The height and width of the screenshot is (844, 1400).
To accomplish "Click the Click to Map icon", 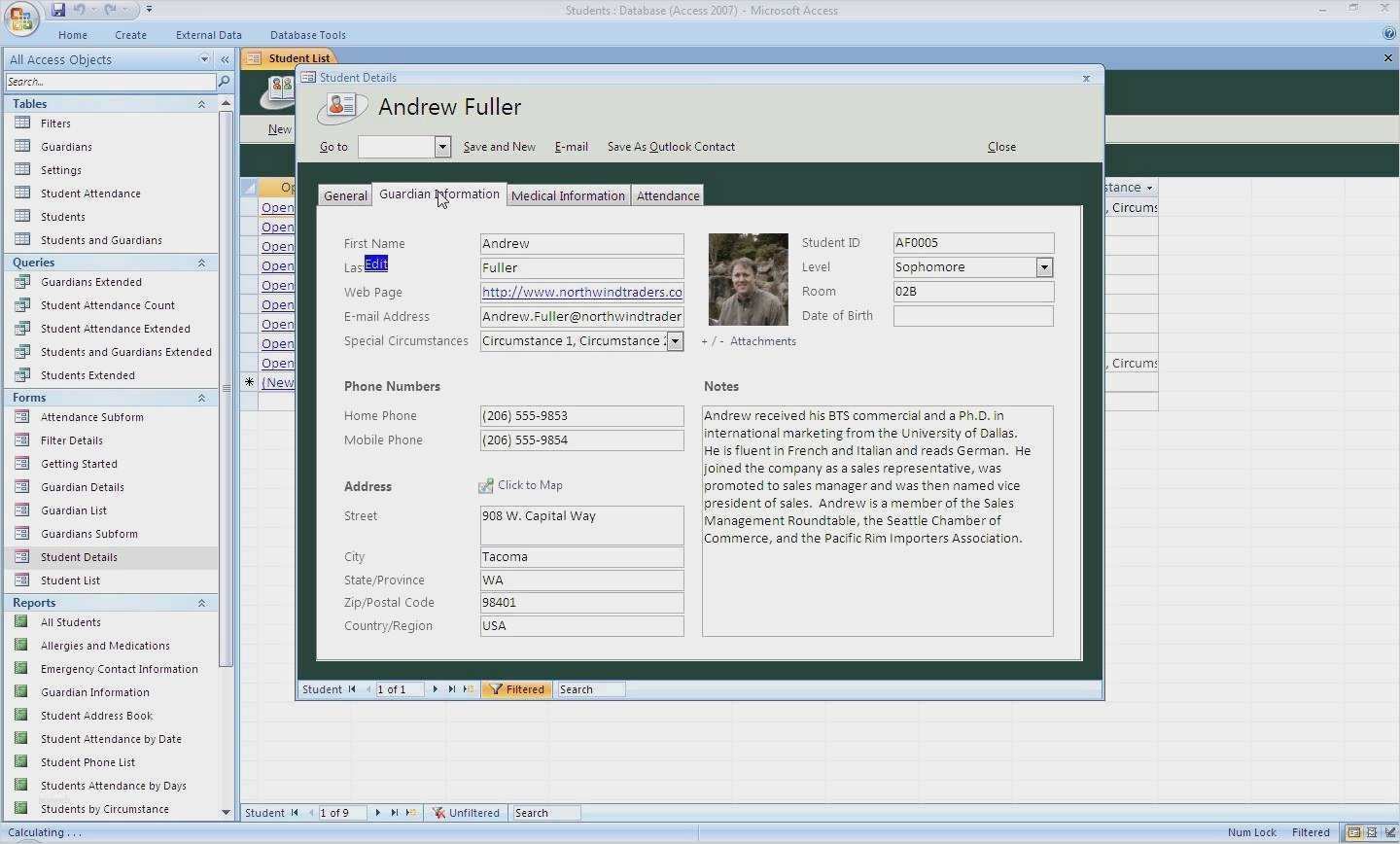I will tap(486, 486).
